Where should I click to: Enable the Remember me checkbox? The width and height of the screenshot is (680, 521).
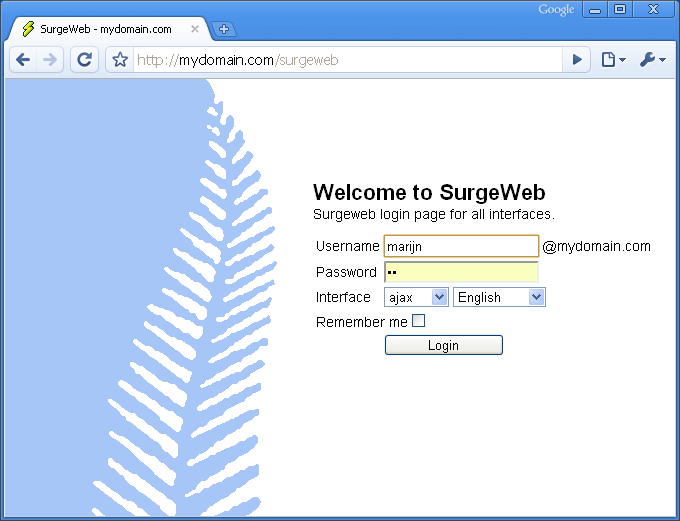418,321
